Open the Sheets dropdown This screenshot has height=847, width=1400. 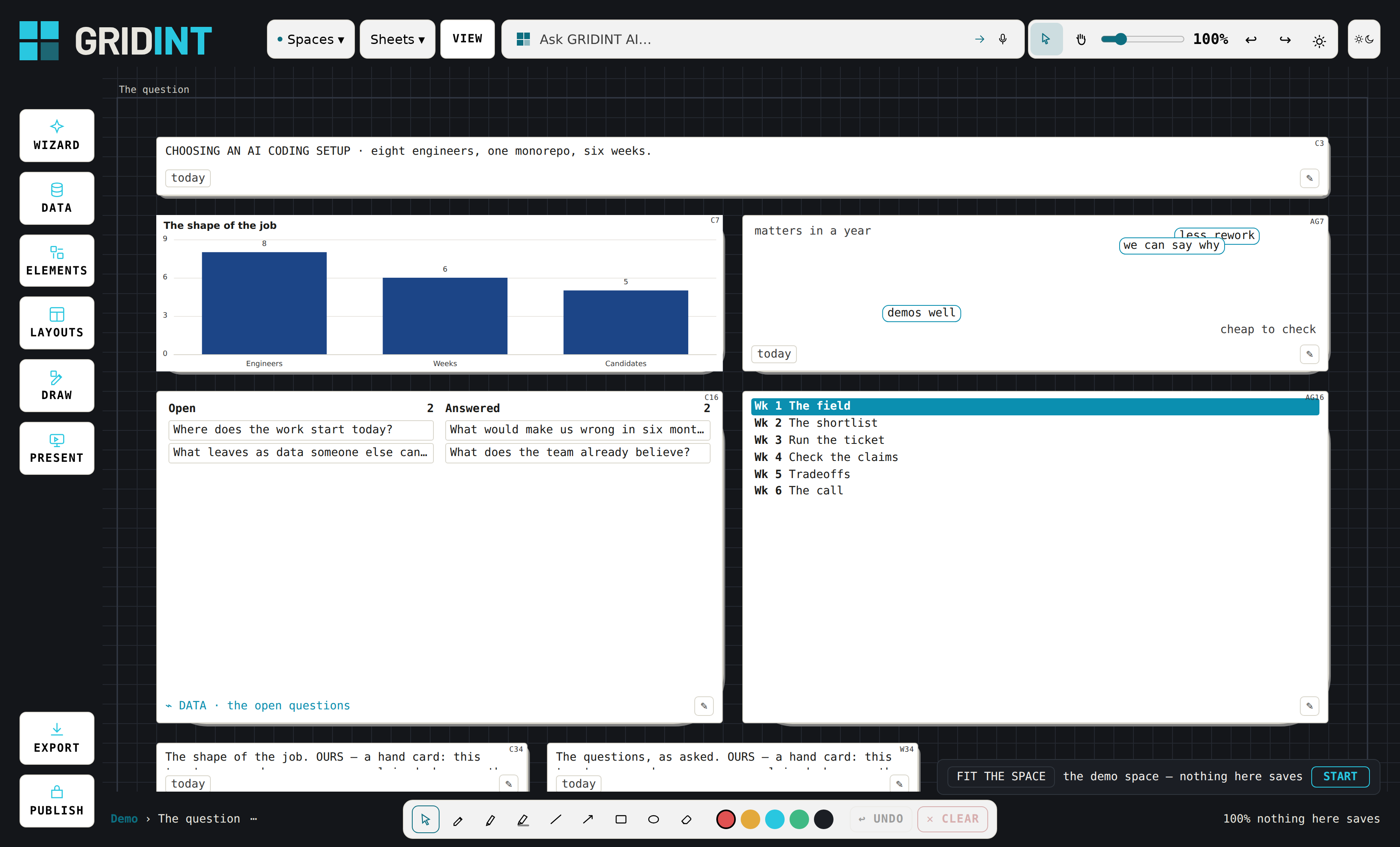[x=397, y=39]
